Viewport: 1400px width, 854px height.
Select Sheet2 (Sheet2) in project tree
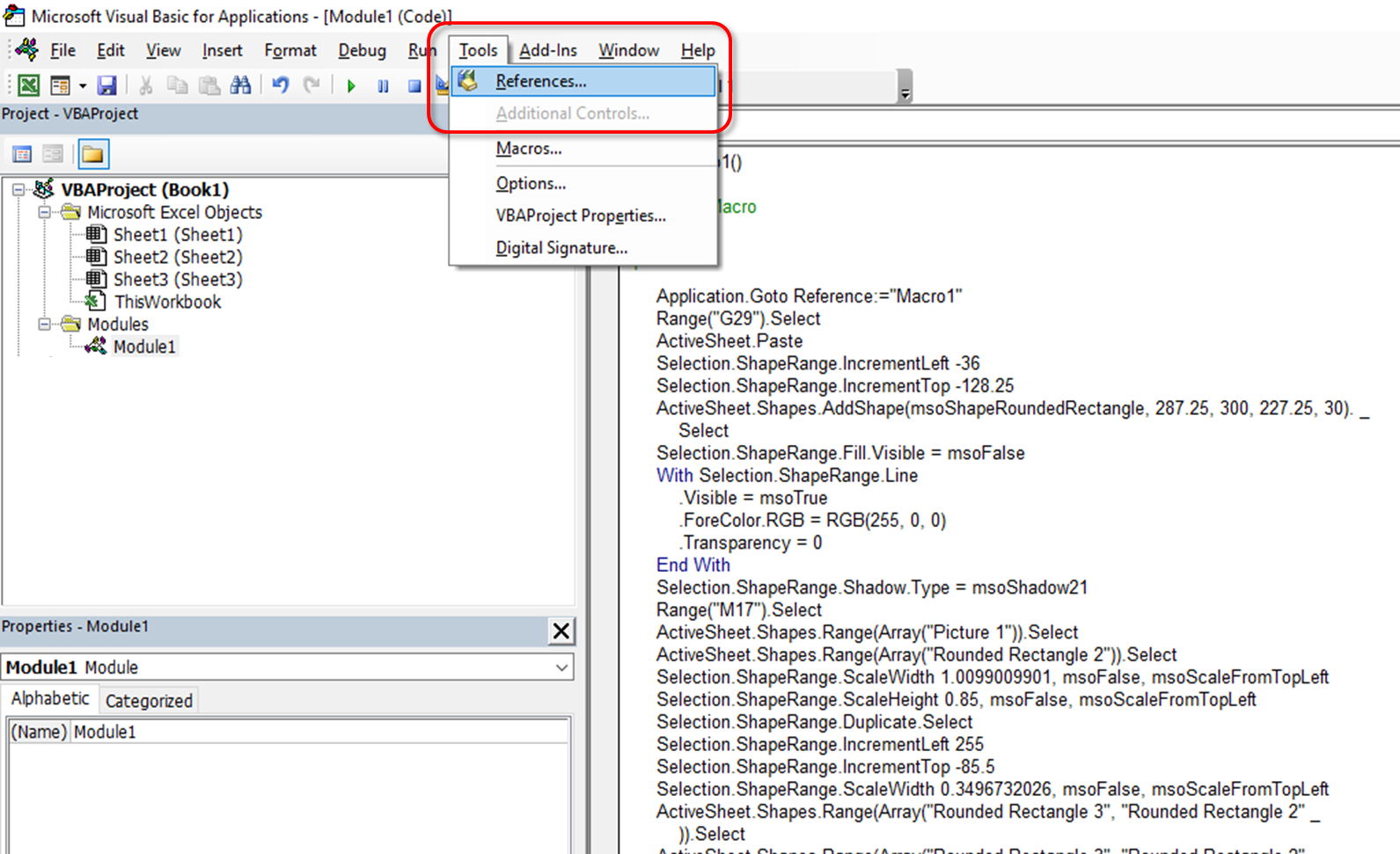[x=178, y=257]
